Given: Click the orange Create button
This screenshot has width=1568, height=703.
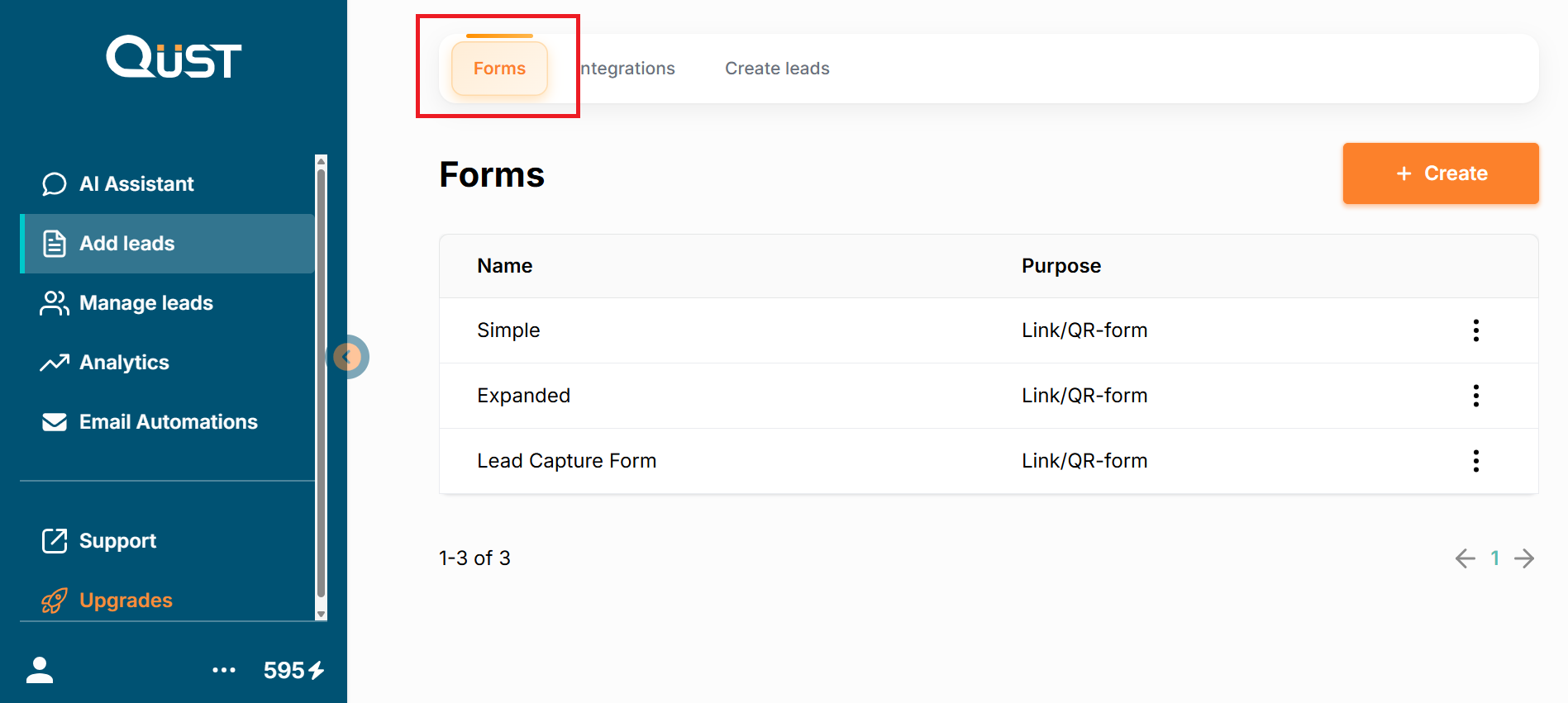Looking at the screenshot, I should click(1440, 173).
